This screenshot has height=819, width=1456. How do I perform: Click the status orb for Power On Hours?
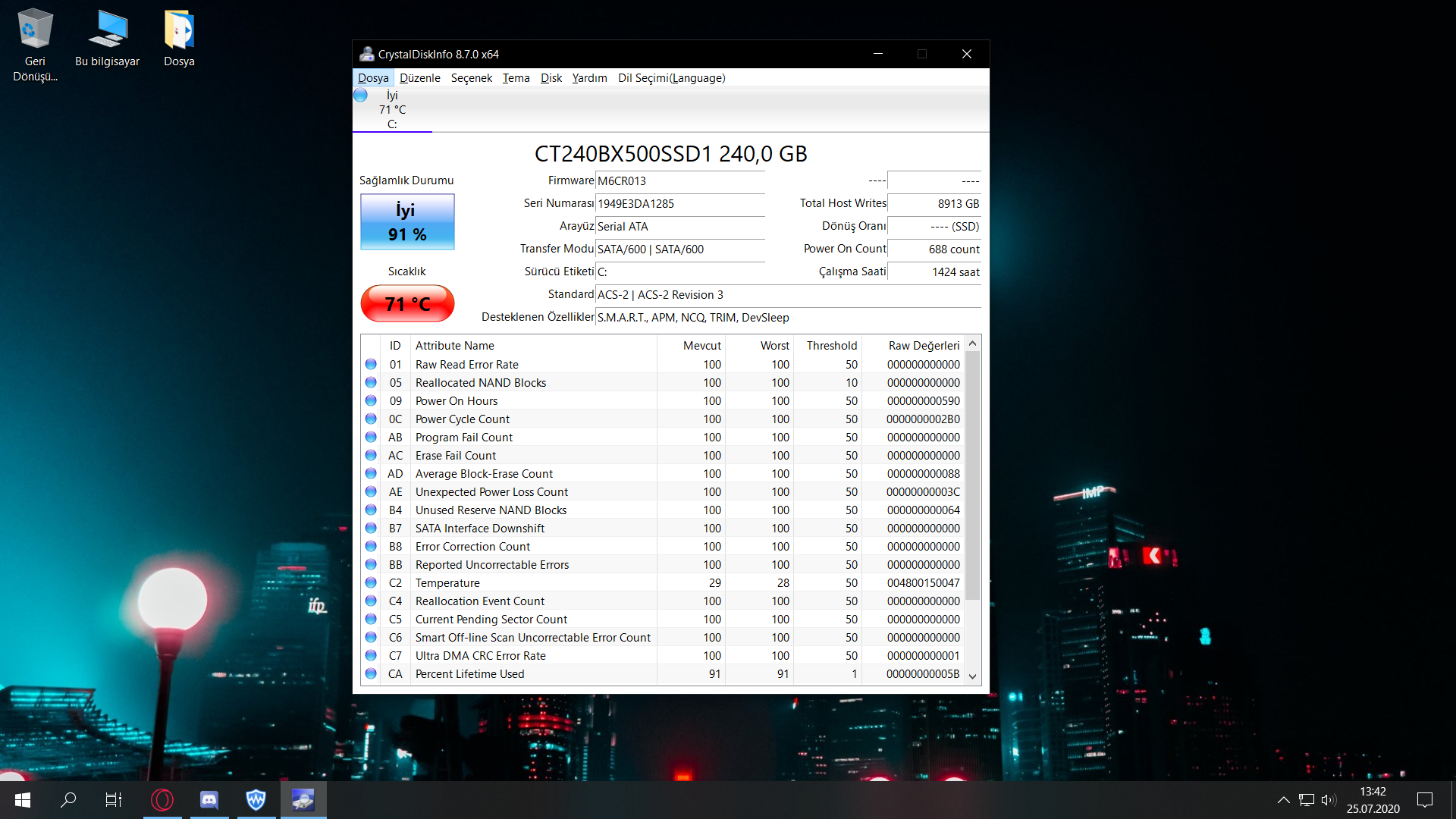371,401
